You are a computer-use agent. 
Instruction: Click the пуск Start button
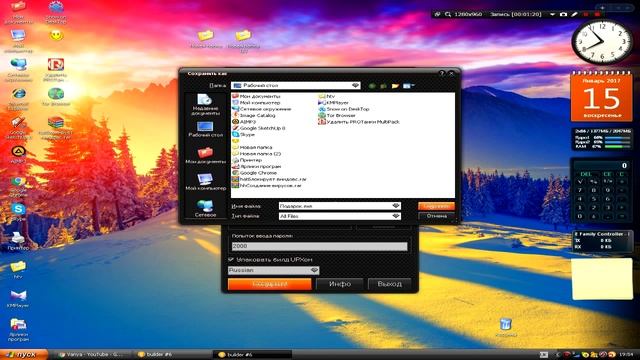click(24, 354)
